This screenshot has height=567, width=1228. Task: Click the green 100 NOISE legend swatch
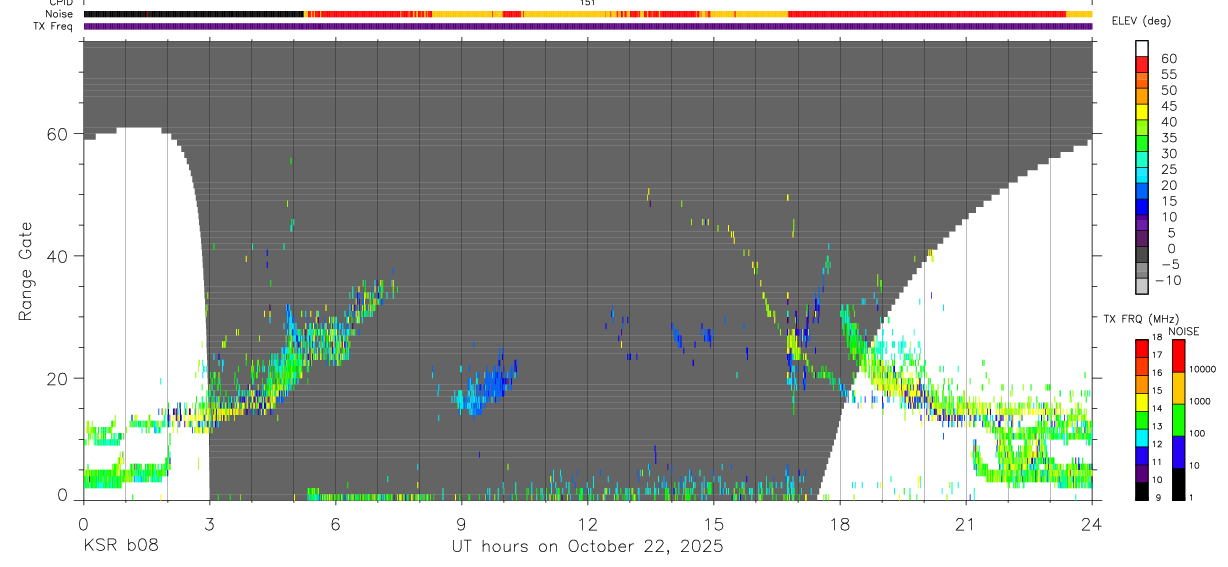1178,419
